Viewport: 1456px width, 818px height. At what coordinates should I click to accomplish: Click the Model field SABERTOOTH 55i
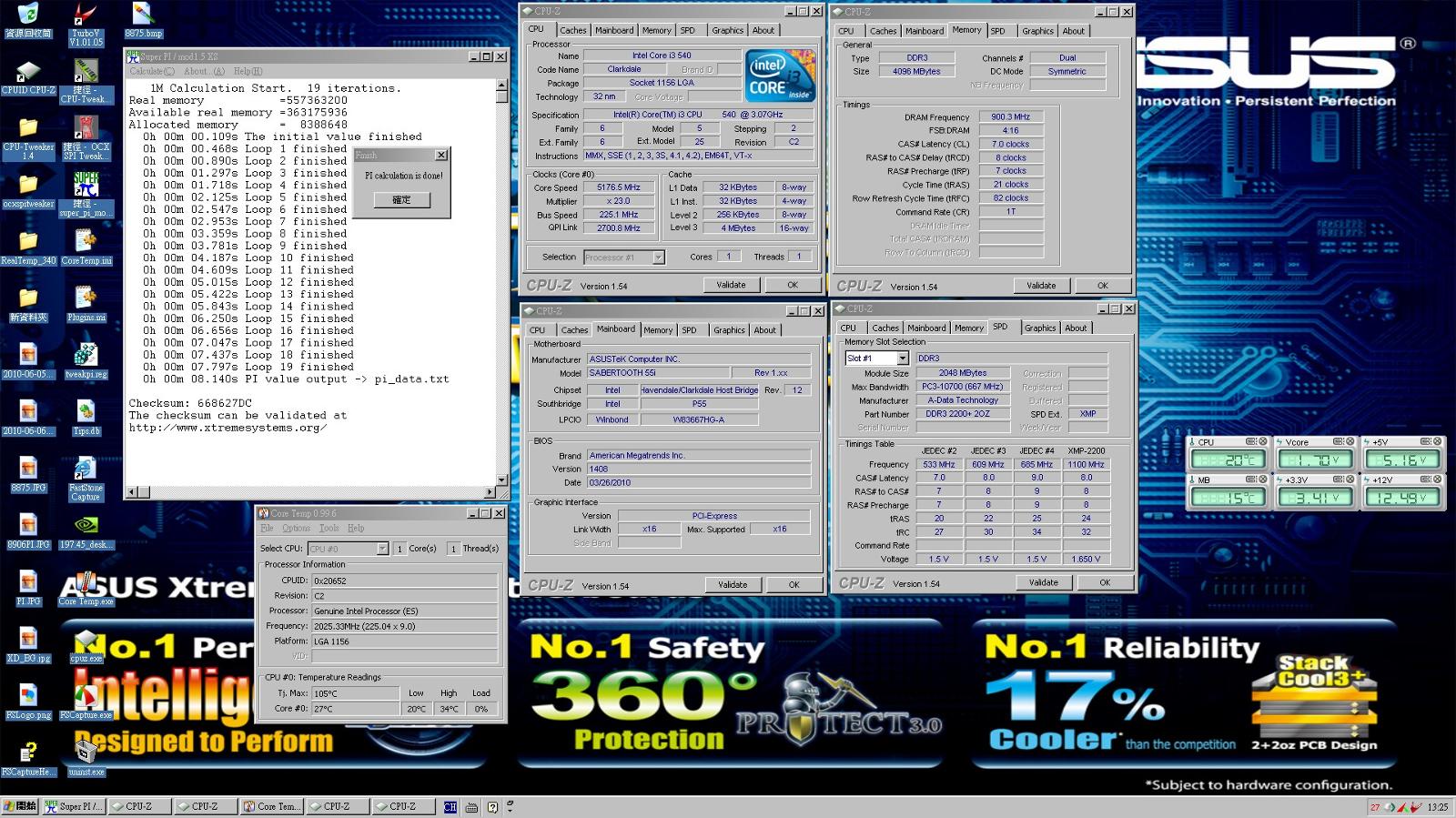coord(659,373)
